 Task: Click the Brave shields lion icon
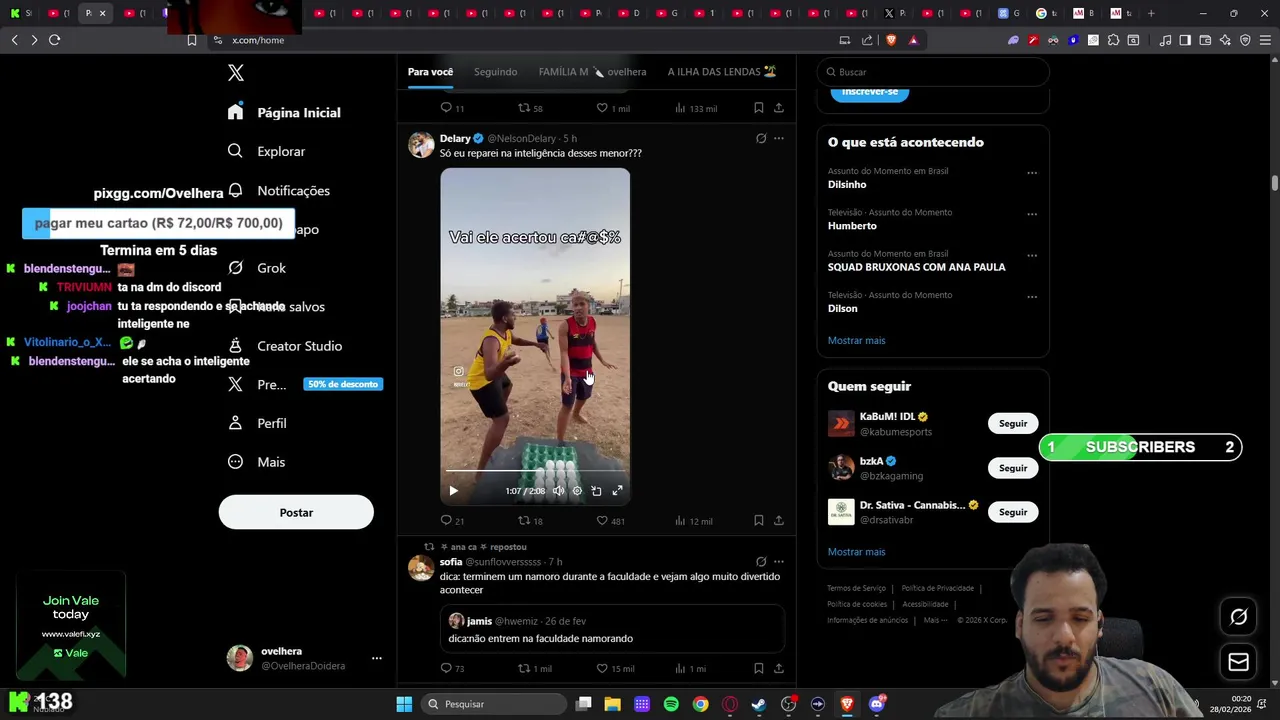point(891,40)
